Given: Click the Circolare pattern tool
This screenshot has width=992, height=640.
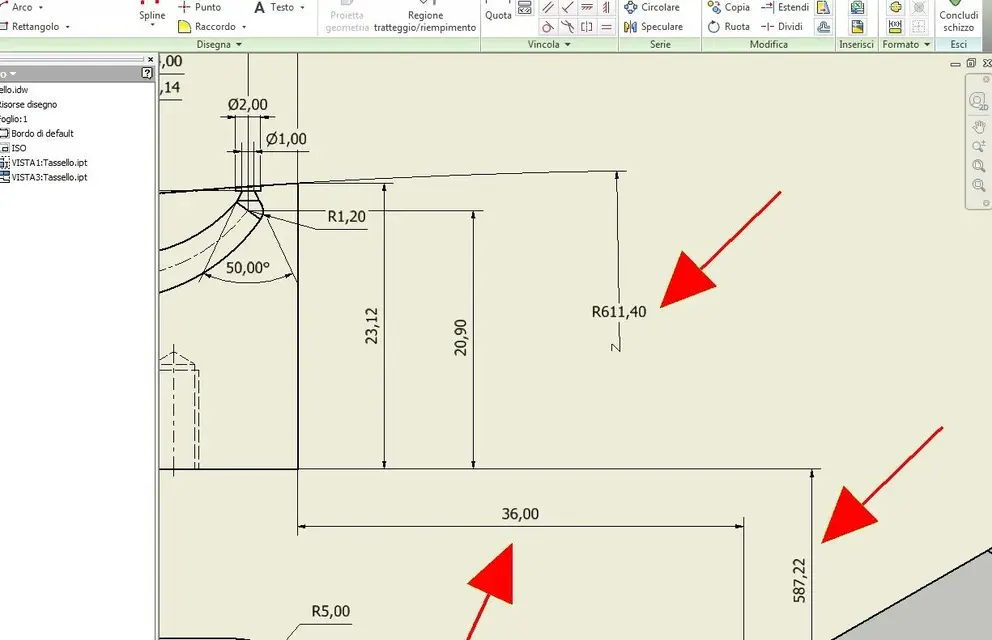Looking at the screenshot, I should pos(652,7).
